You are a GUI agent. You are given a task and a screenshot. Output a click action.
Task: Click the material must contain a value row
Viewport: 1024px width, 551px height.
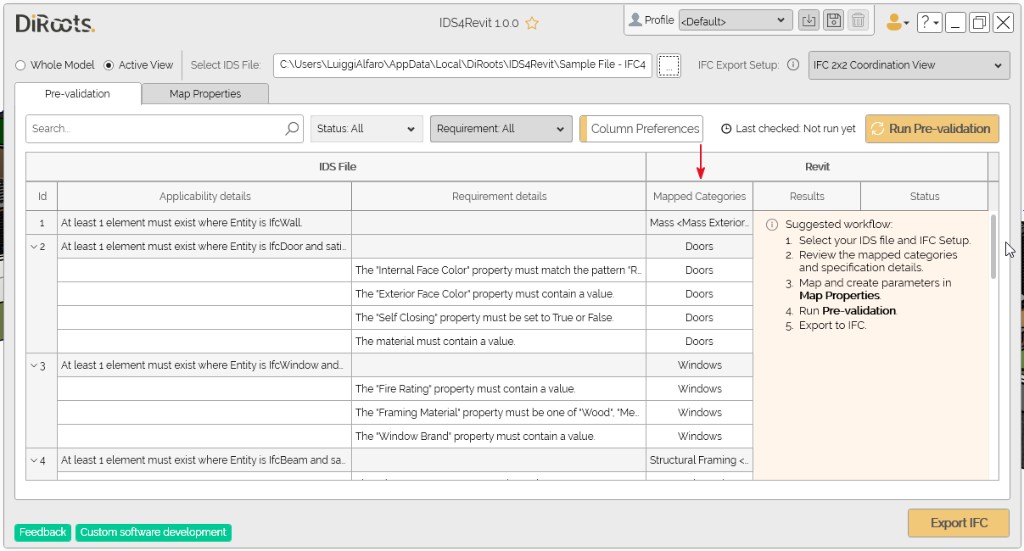click(x=499, y=341)
